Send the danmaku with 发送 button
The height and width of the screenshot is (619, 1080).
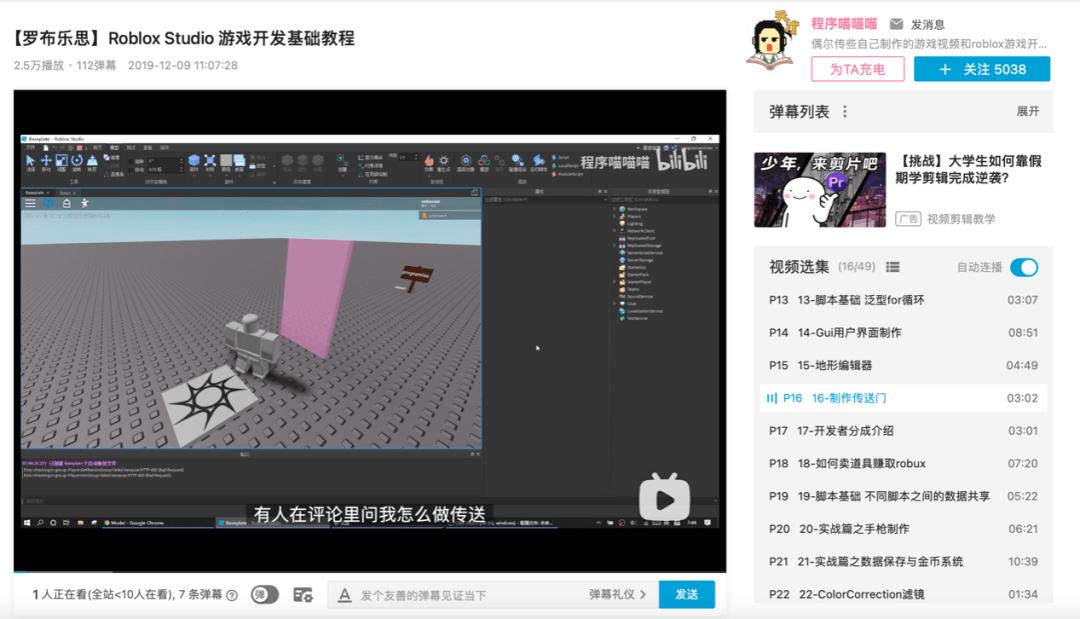[x=687, y=594]
